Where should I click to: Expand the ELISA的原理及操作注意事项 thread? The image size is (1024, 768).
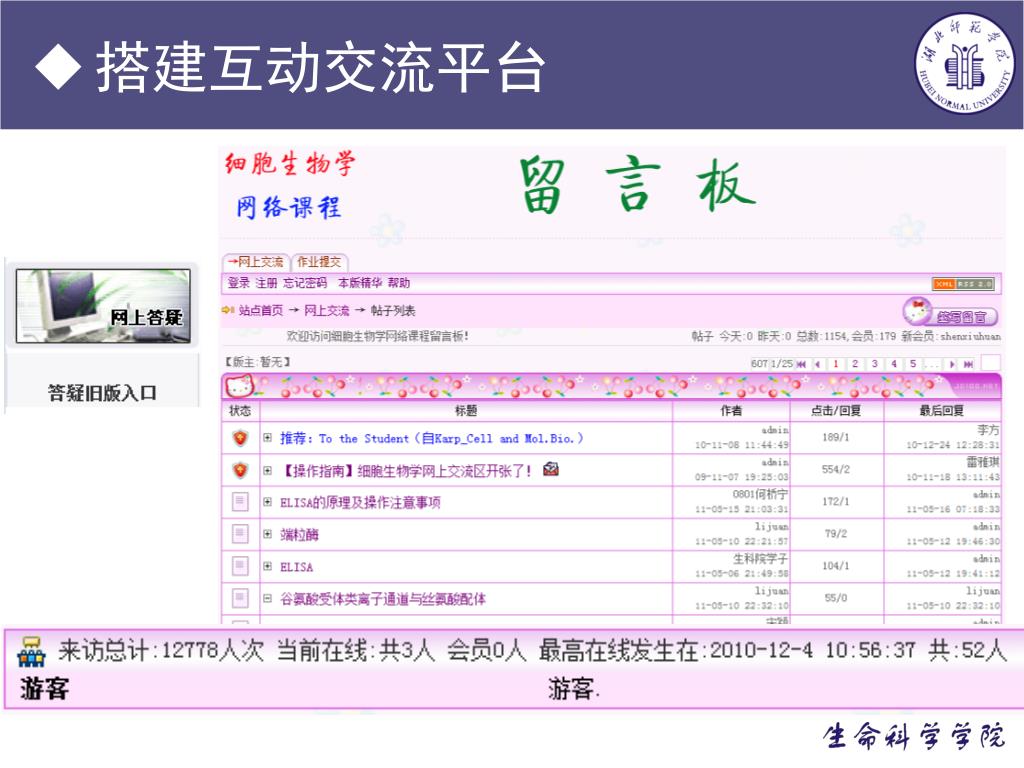tap(267, 502)
